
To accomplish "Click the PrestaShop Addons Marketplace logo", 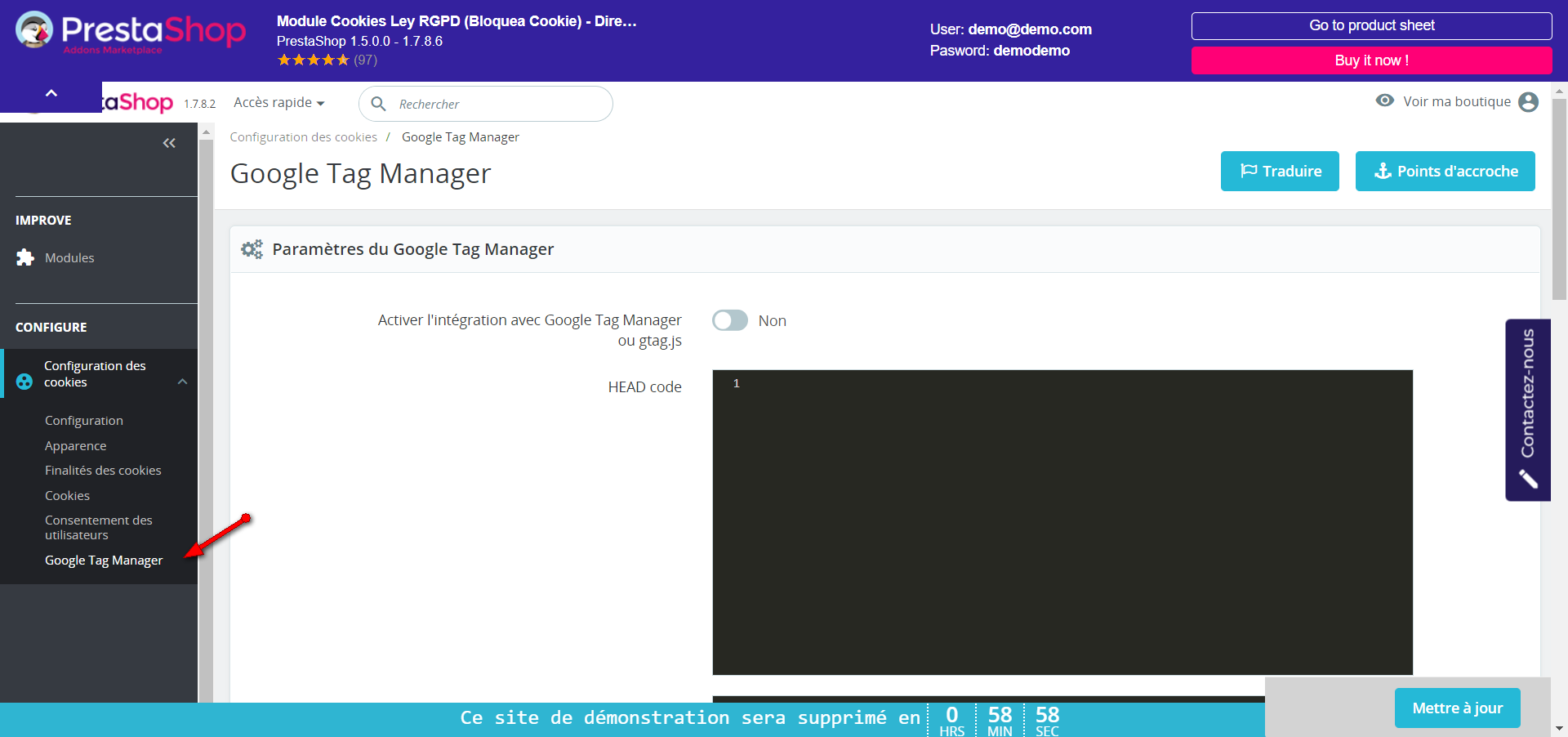I will coord(131,33).
